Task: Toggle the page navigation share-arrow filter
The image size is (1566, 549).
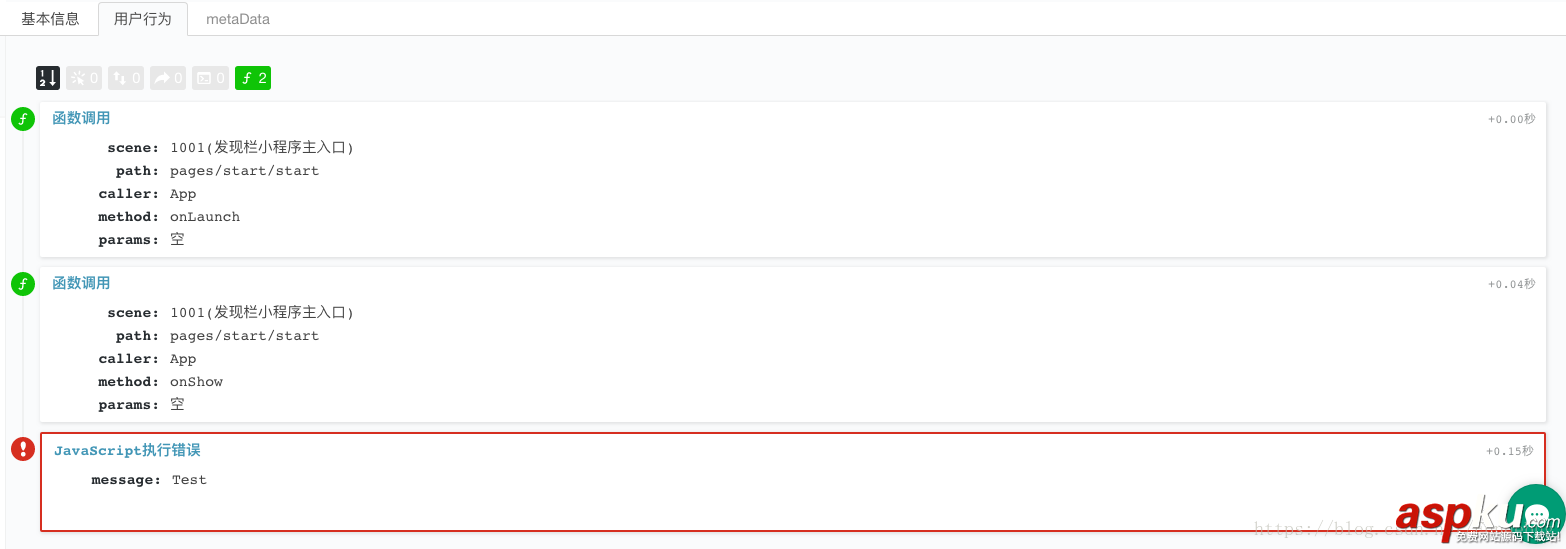Action: (168, 78)
